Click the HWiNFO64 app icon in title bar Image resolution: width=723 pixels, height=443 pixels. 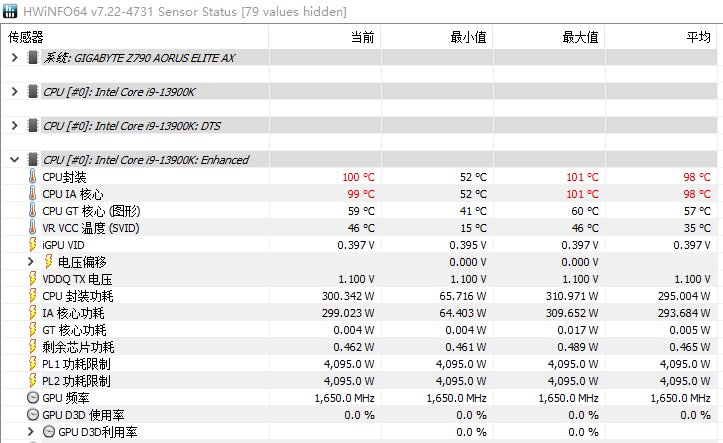(10, 11)
